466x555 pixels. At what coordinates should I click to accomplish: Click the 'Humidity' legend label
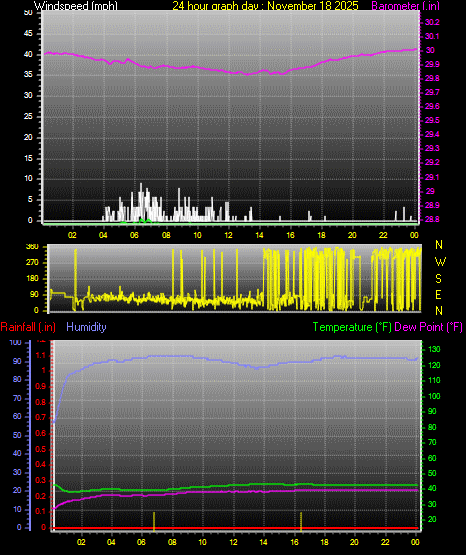pyautogui.click(x=86, y=327)
